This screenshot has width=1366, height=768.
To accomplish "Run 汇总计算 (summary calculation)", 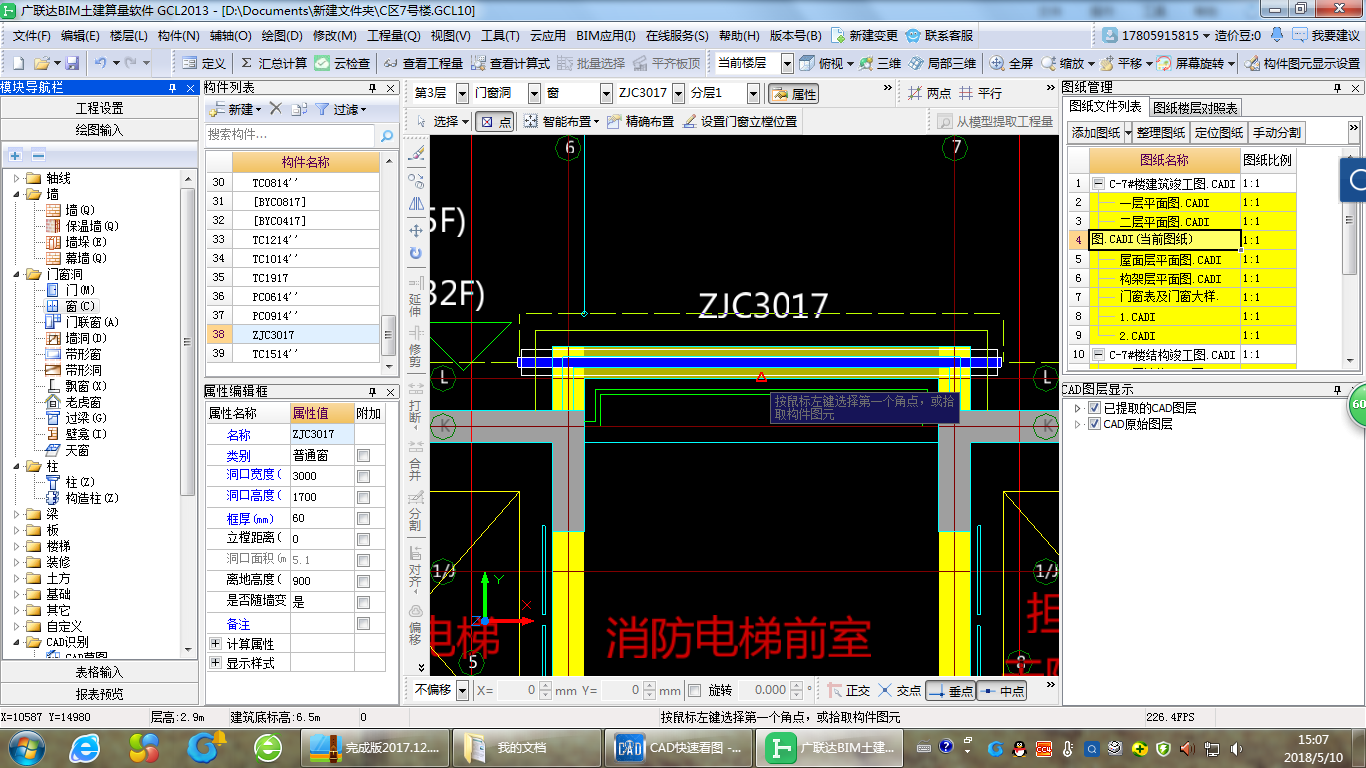I will pyautogui.click(x=273, y=63).
